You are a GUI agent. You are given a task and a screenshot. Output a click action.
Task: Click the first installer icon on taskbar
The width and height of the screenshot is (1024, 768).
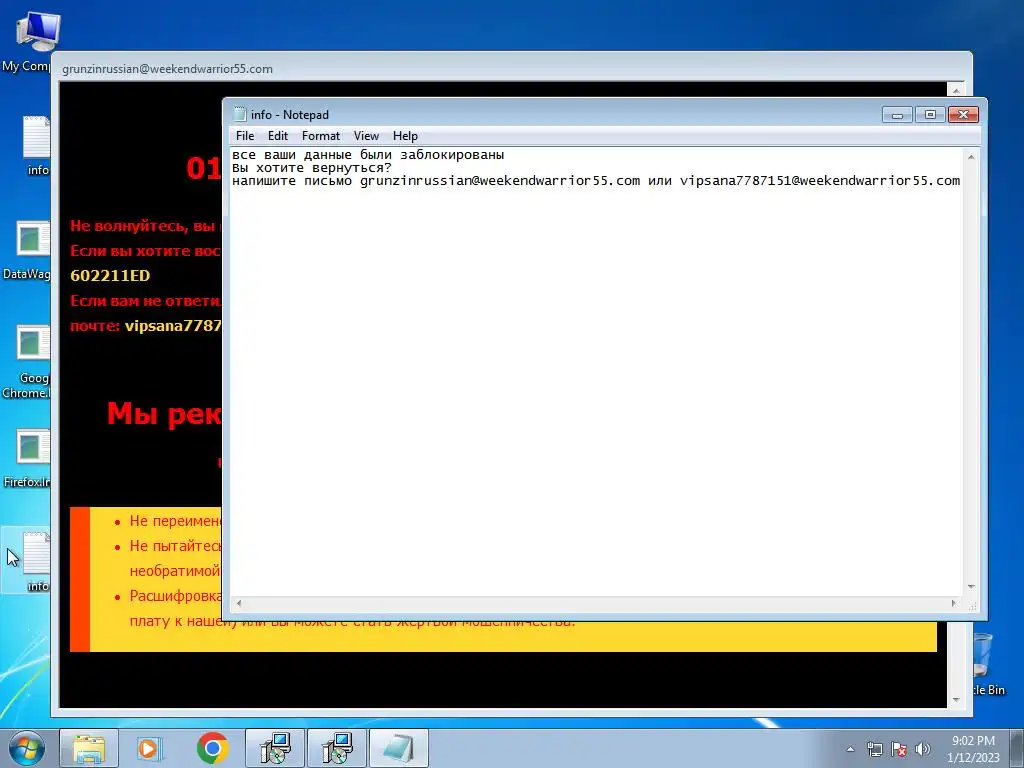pyautogui.click(x=275, y=748)
